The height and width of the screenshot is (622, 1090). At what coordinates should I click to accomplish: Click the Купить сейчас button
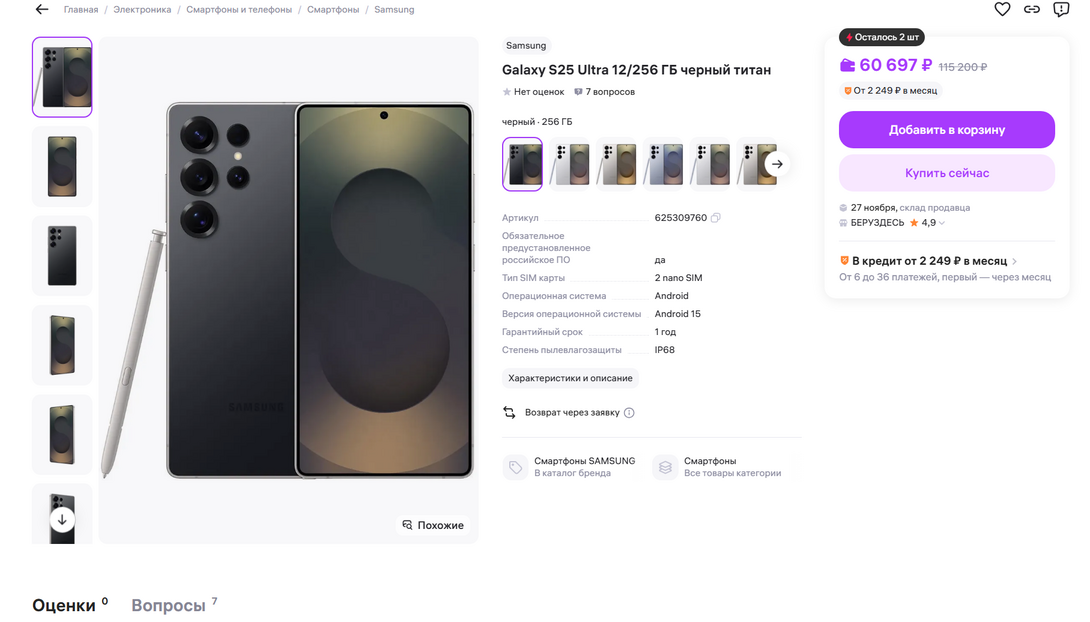[946, 173]
